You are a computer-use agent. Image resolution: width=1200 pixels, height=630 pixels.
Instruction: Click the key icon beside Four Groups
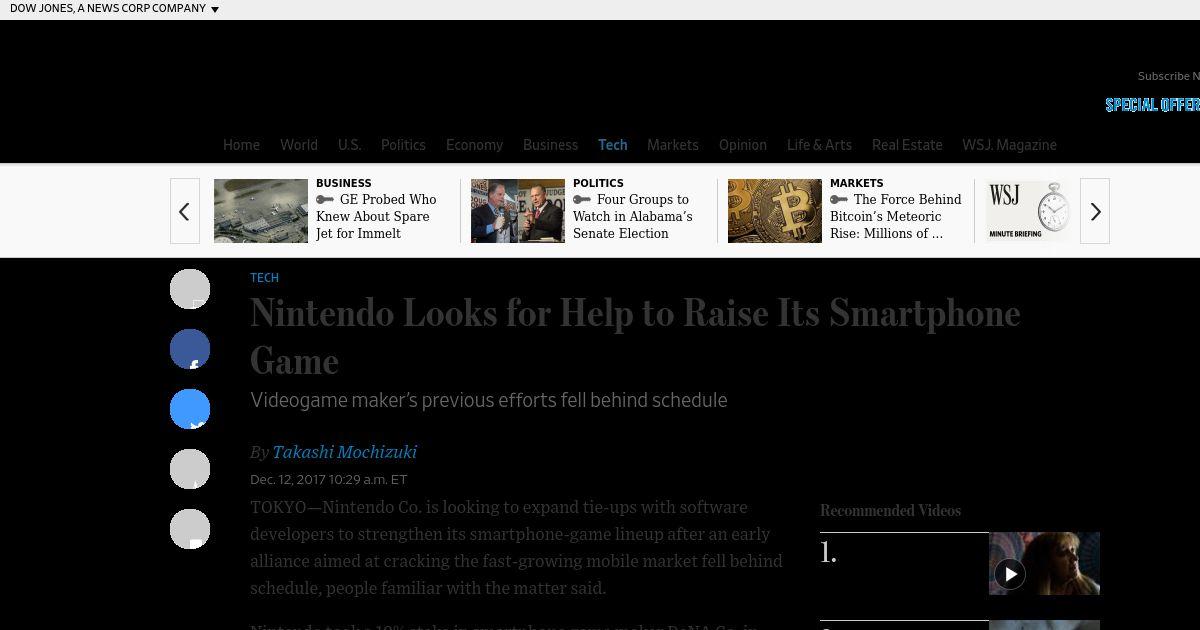click(x=582, y=200)
